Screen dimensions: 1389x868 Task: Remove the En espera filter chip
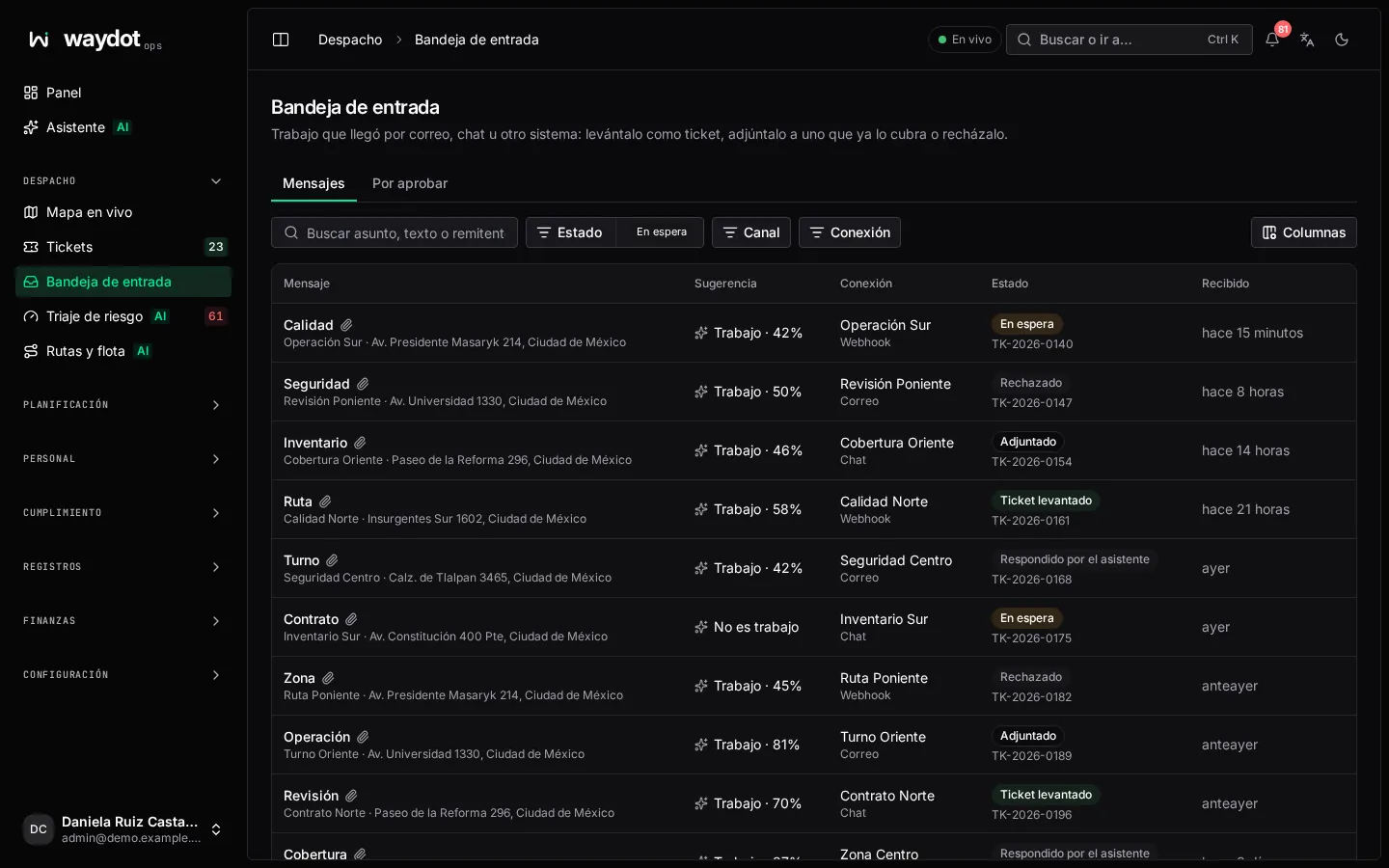(x=662, y=232)
